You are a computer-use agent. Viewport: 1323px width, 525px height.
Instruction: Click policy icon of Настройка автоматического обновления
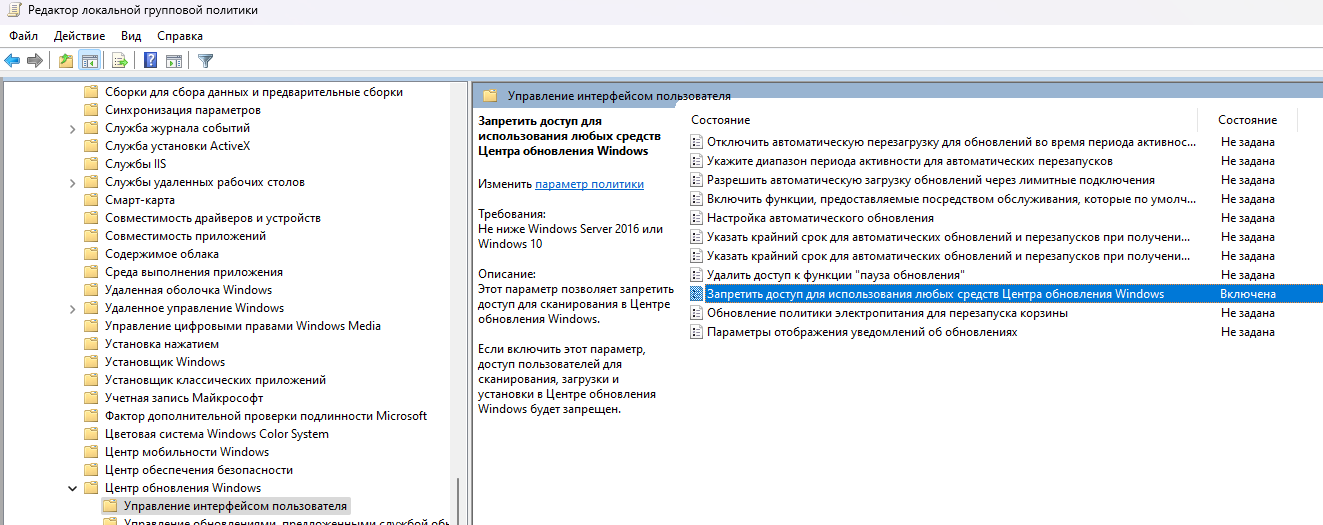697,218
